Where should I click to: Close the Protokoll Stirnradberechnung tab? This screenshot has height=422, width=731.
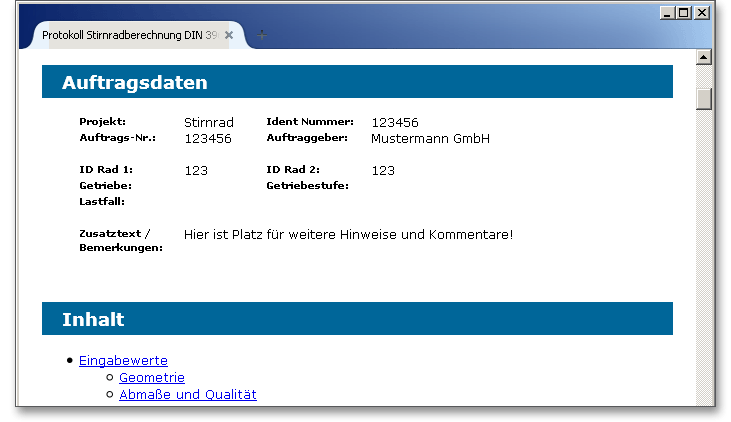229,35
